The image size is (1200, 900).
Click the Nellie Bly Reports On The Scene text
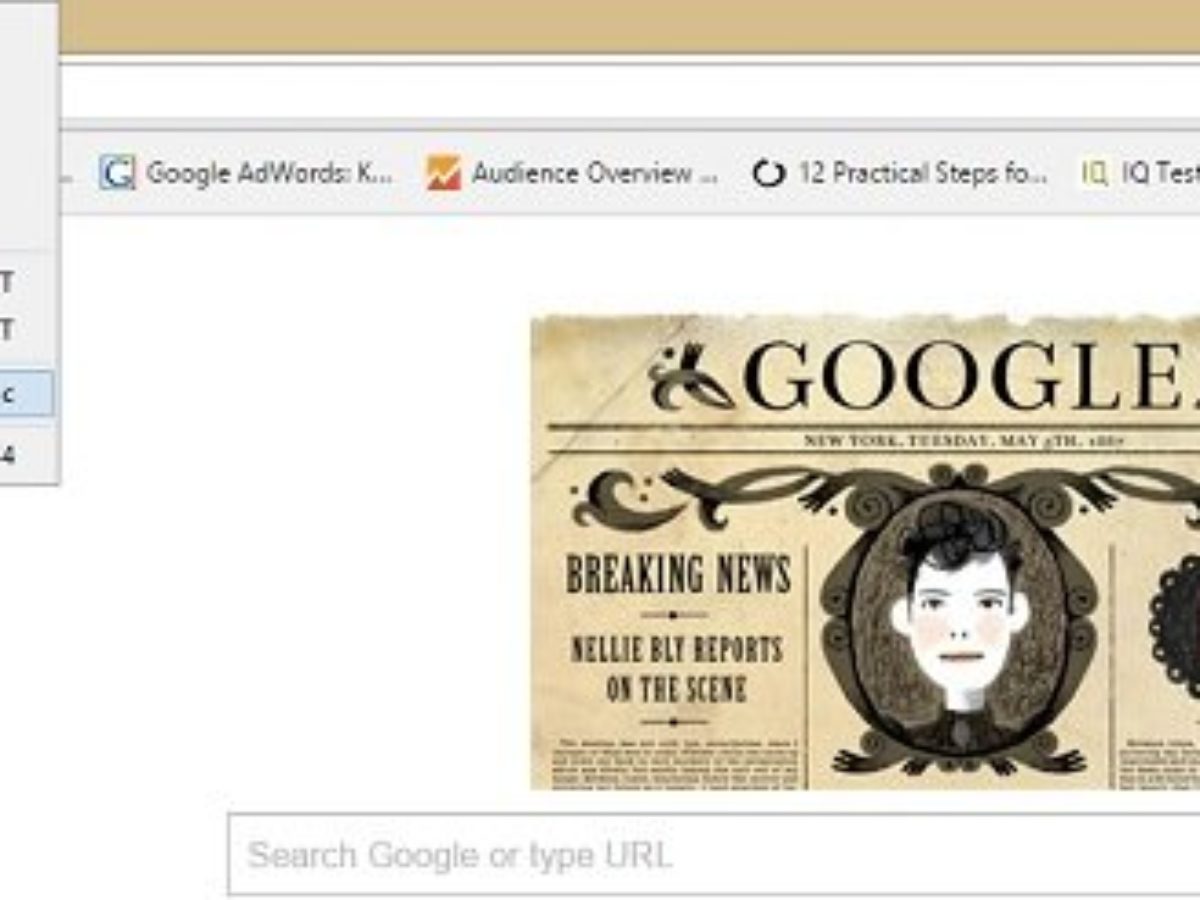[x=676, y=668]
